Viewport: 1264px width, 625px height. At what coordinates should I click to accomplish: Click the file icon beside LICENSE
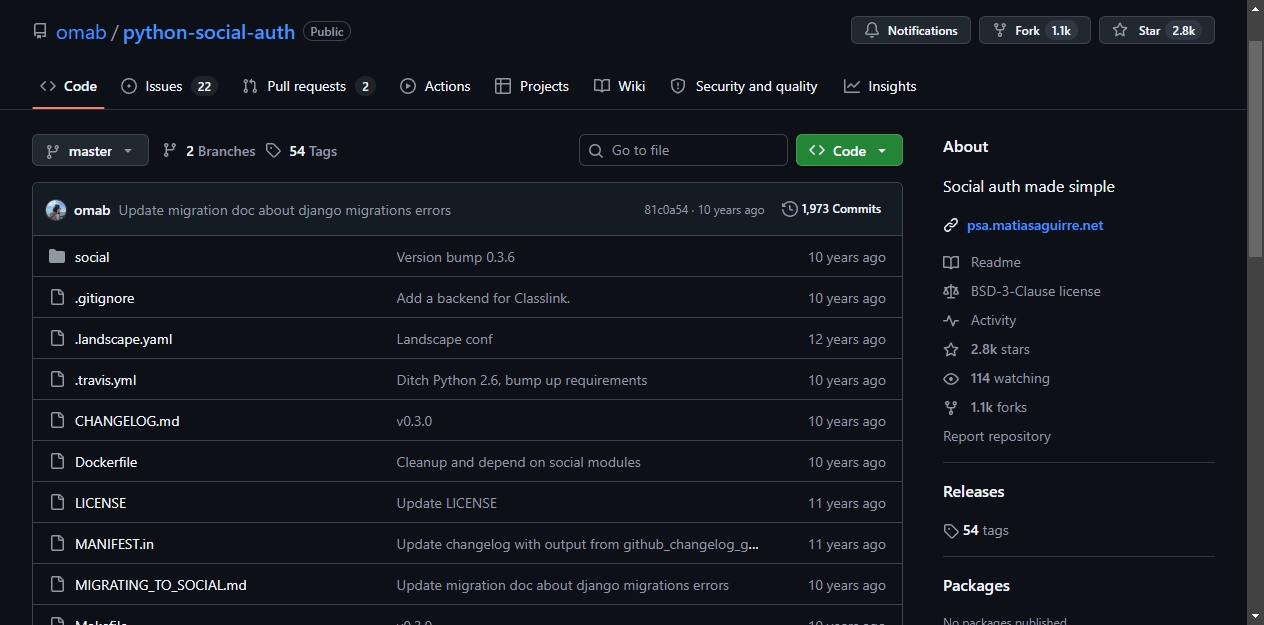coord(57,503)
